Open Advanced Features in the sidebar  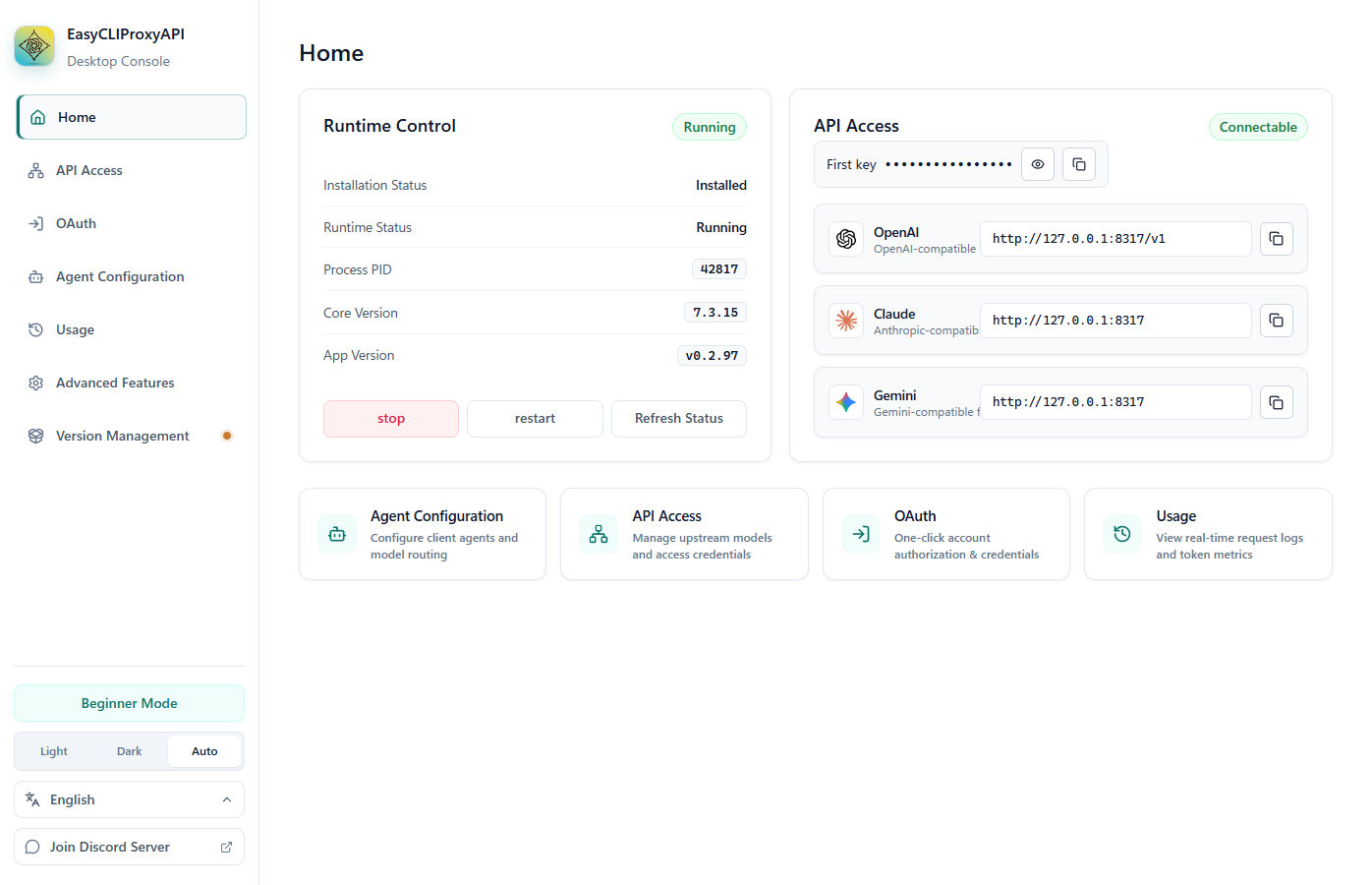tap(132, 383)
